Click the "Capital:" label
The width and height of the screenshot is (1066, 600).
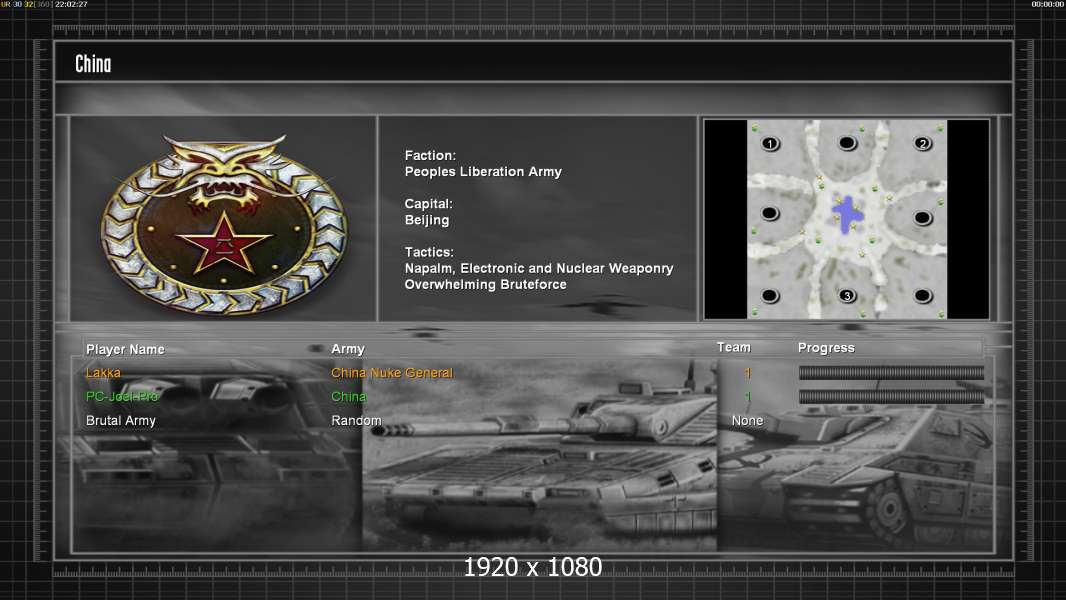click(x=428, y=204)
